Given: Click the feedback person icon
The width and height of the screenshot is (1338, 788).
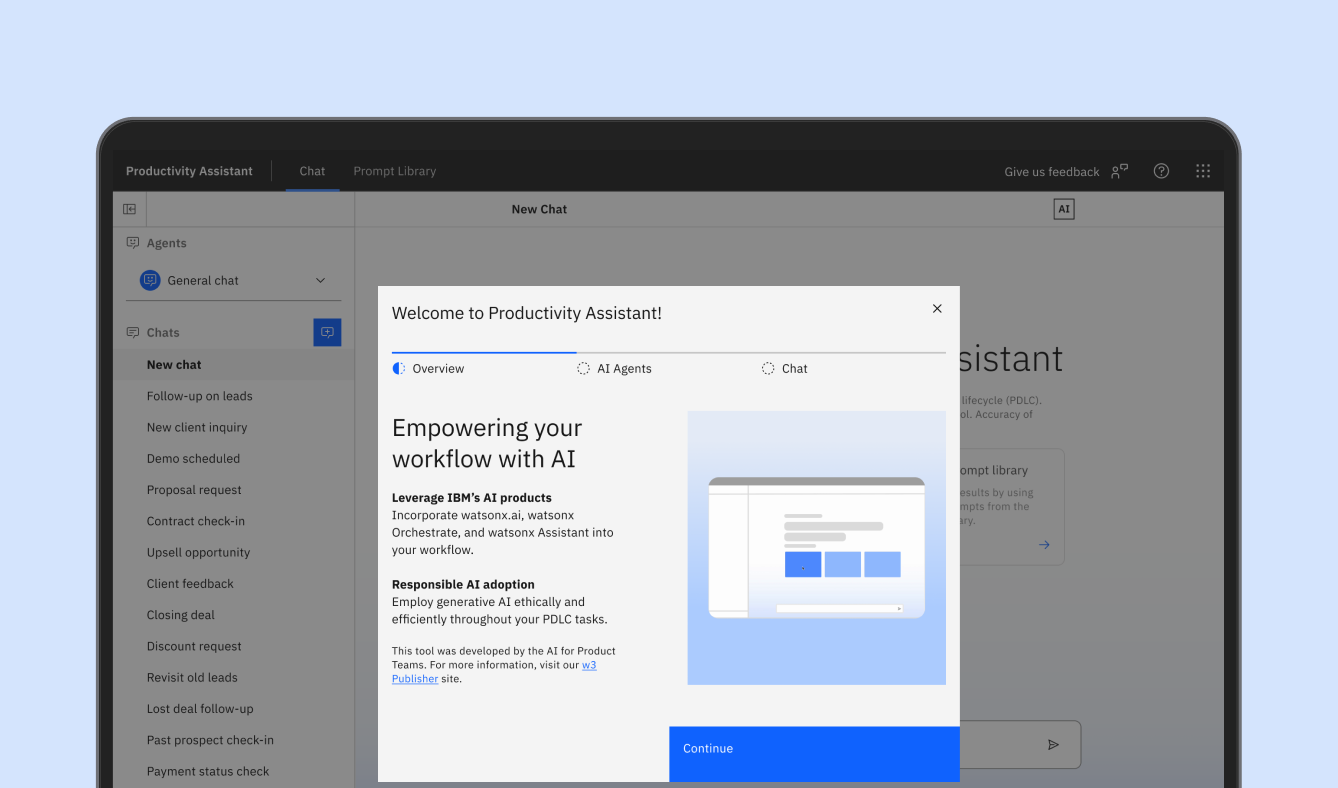Looking at the screenshot, I should [x=1119, y=171].
